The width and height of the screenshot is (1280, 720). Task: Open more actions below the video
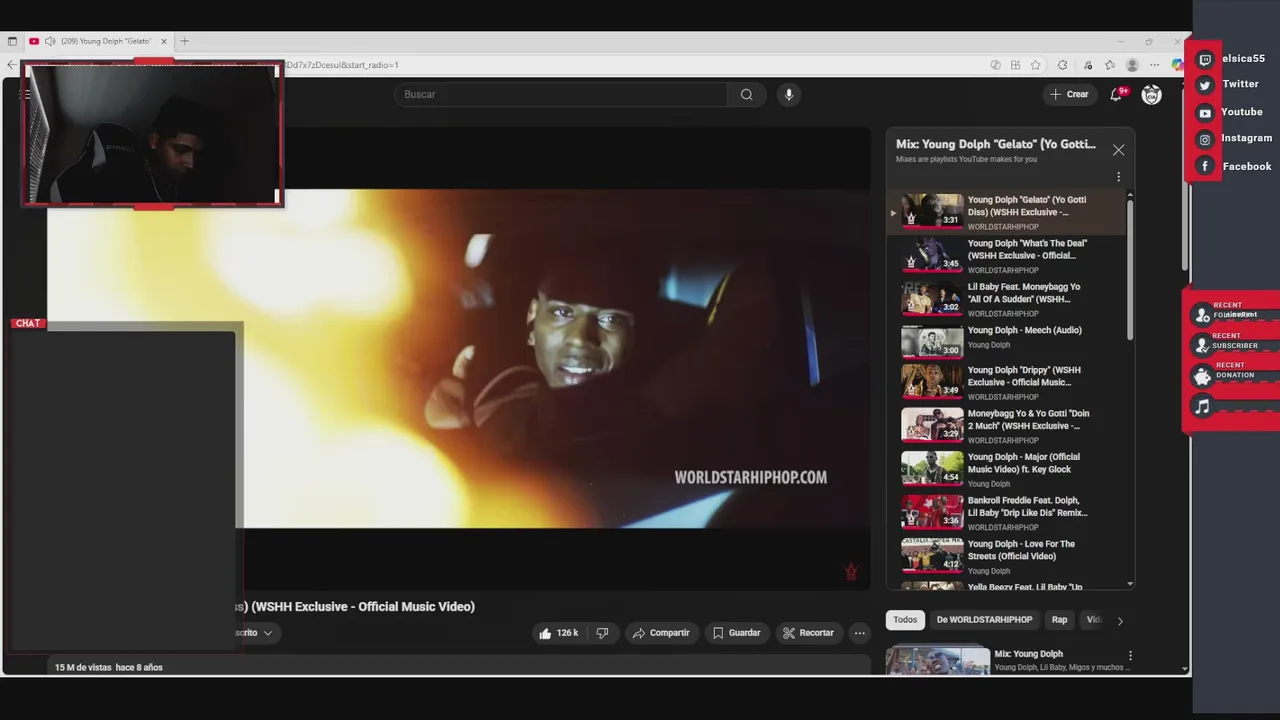(x=859, y=633)
